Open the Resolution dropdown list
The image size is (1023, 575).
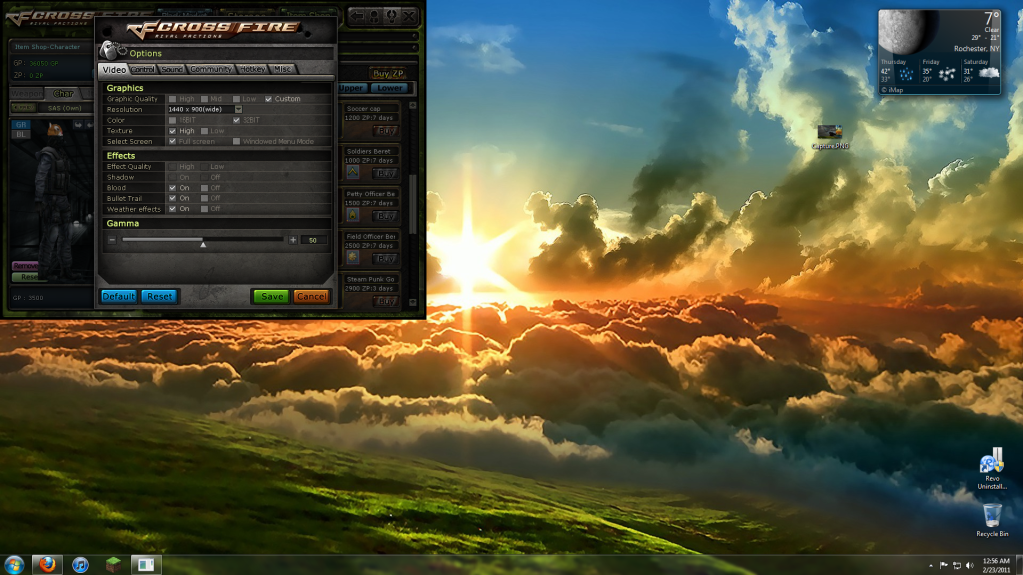238,109
